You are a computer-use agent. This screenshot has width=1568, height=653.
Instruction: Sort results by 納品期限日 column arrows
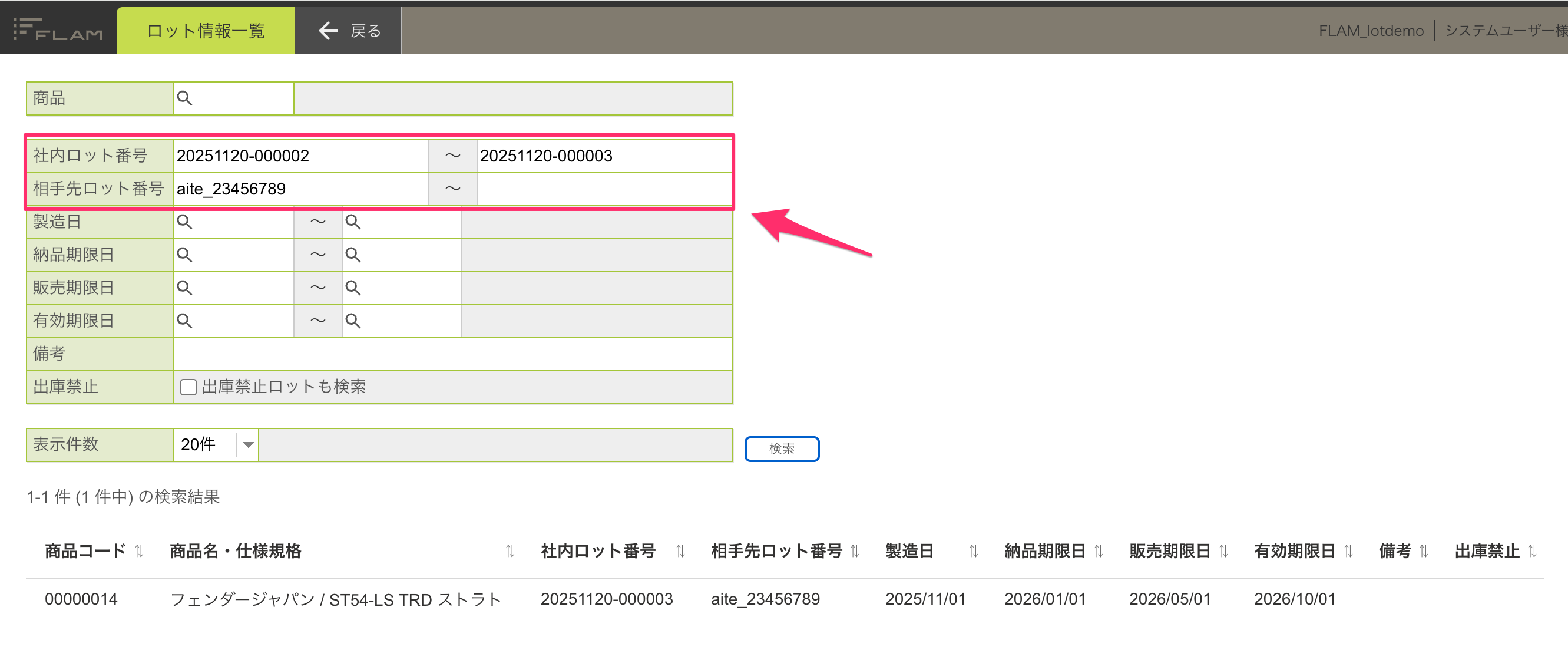1099,550
